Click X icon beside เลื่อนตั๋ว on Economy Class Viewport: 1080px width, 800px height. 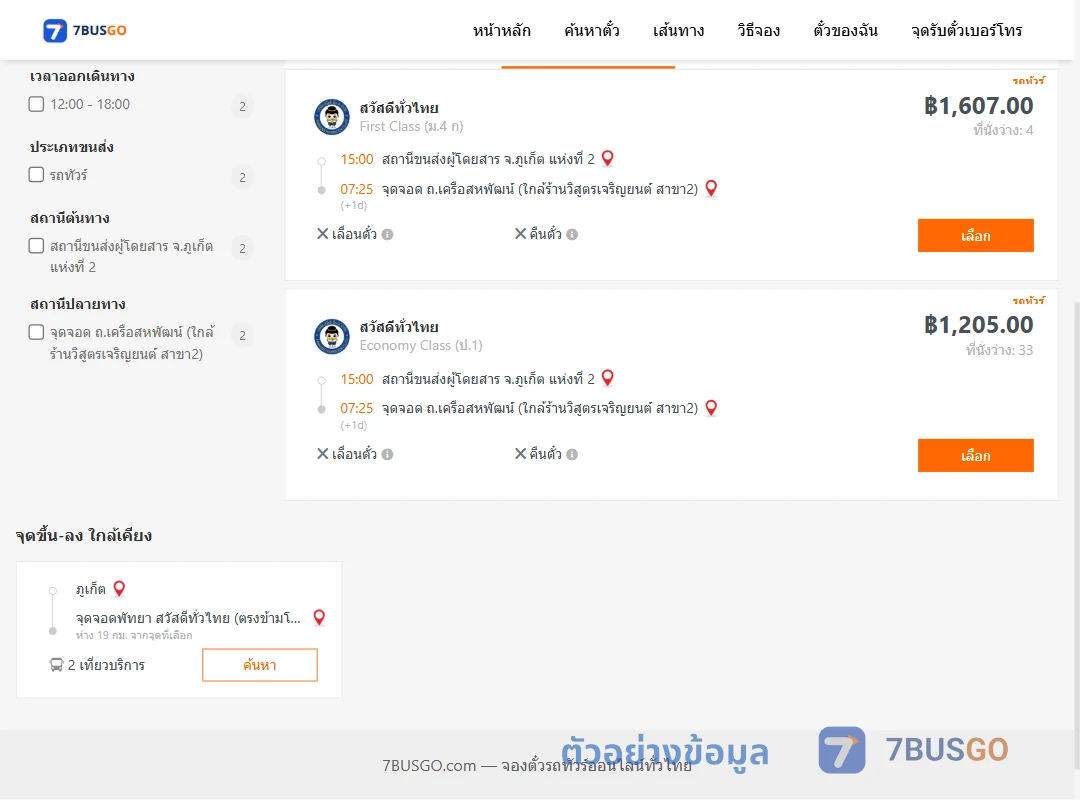point(322,453)
